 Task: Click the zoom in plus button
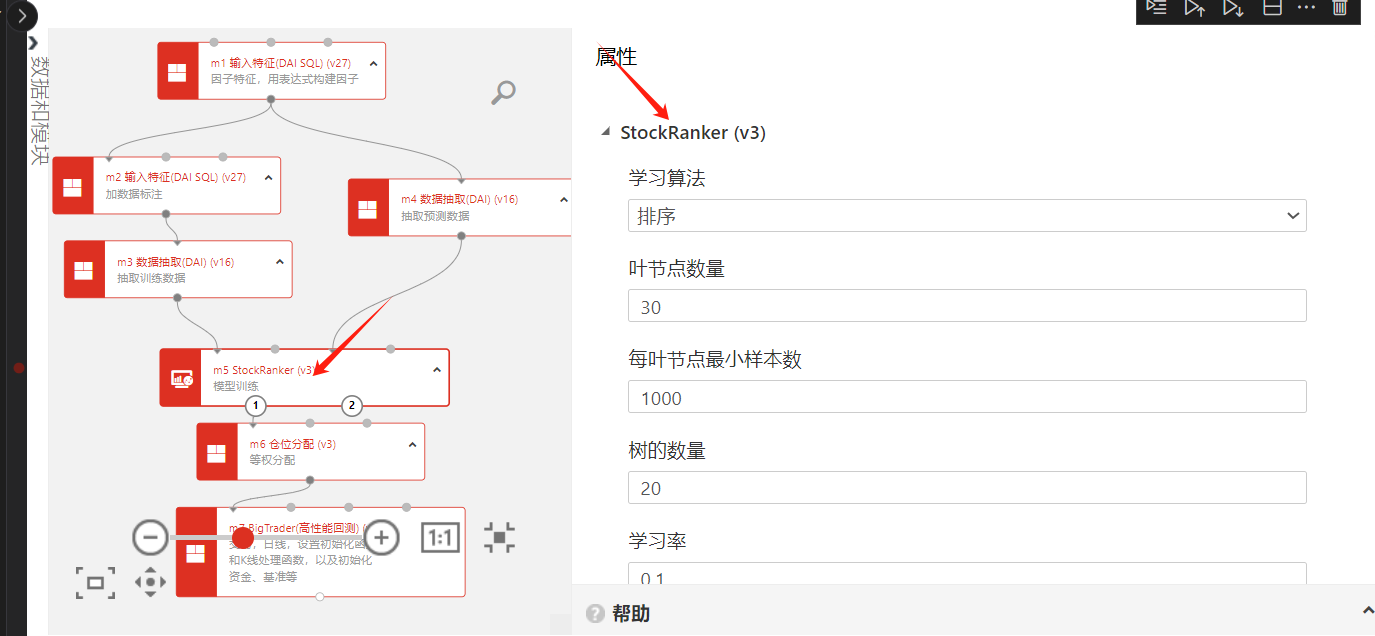381,537
